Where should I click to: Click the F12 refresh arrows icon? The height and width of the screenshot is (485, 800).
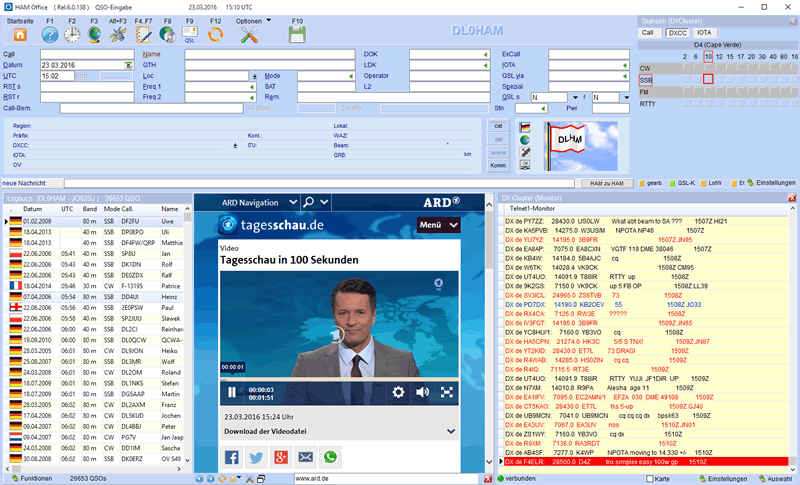pyautogui.click(x=215, y=35)
